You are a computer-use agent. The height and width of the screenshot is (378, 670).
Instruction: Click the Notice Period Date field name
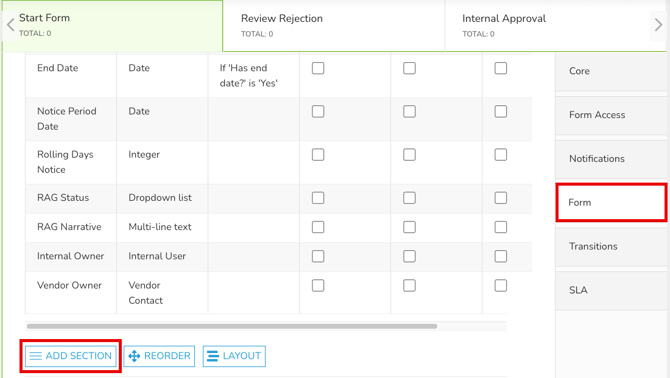(x=67, y=119)
